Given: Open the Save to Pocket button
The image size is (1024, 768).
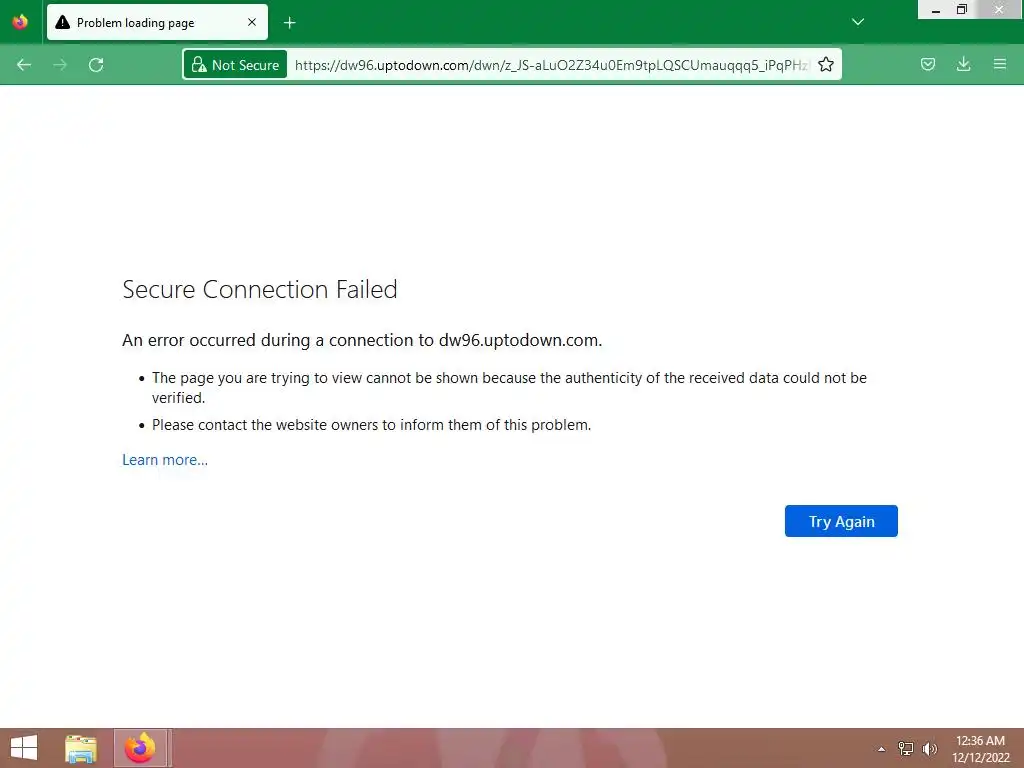Looking at the screenshot, I should (928, 65).
